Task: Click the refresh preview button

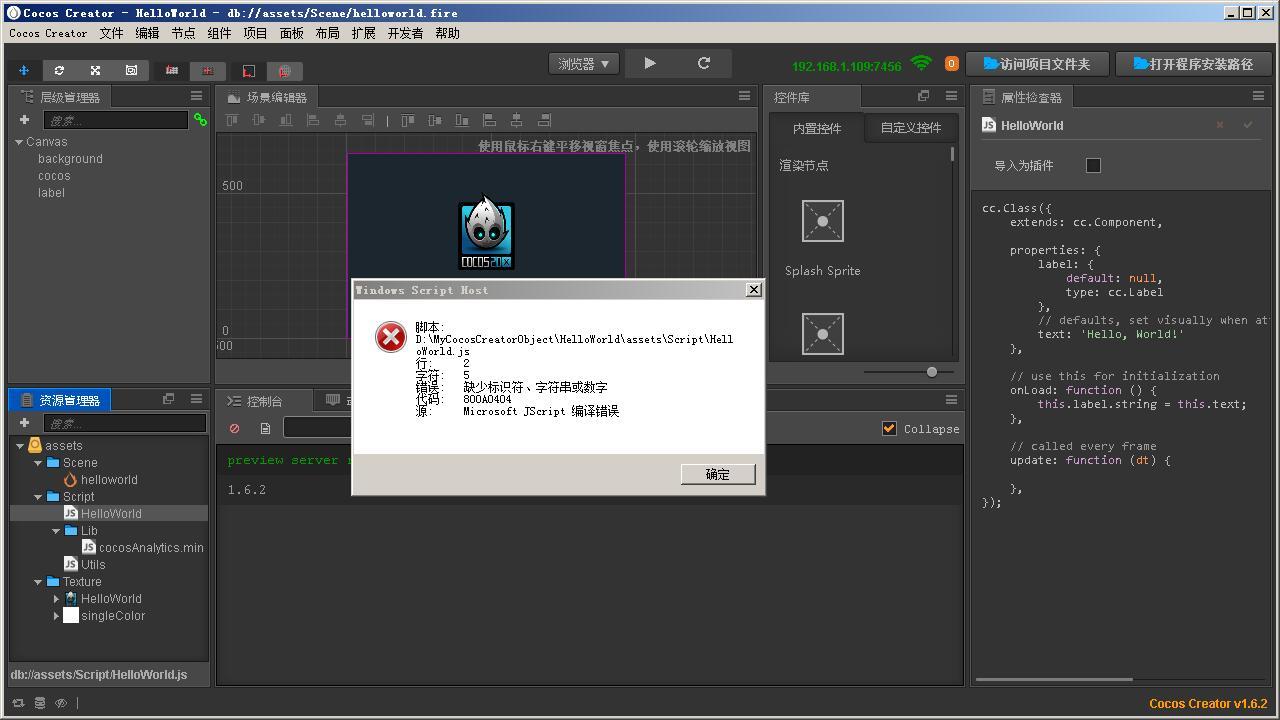Action: pos(704,63)
